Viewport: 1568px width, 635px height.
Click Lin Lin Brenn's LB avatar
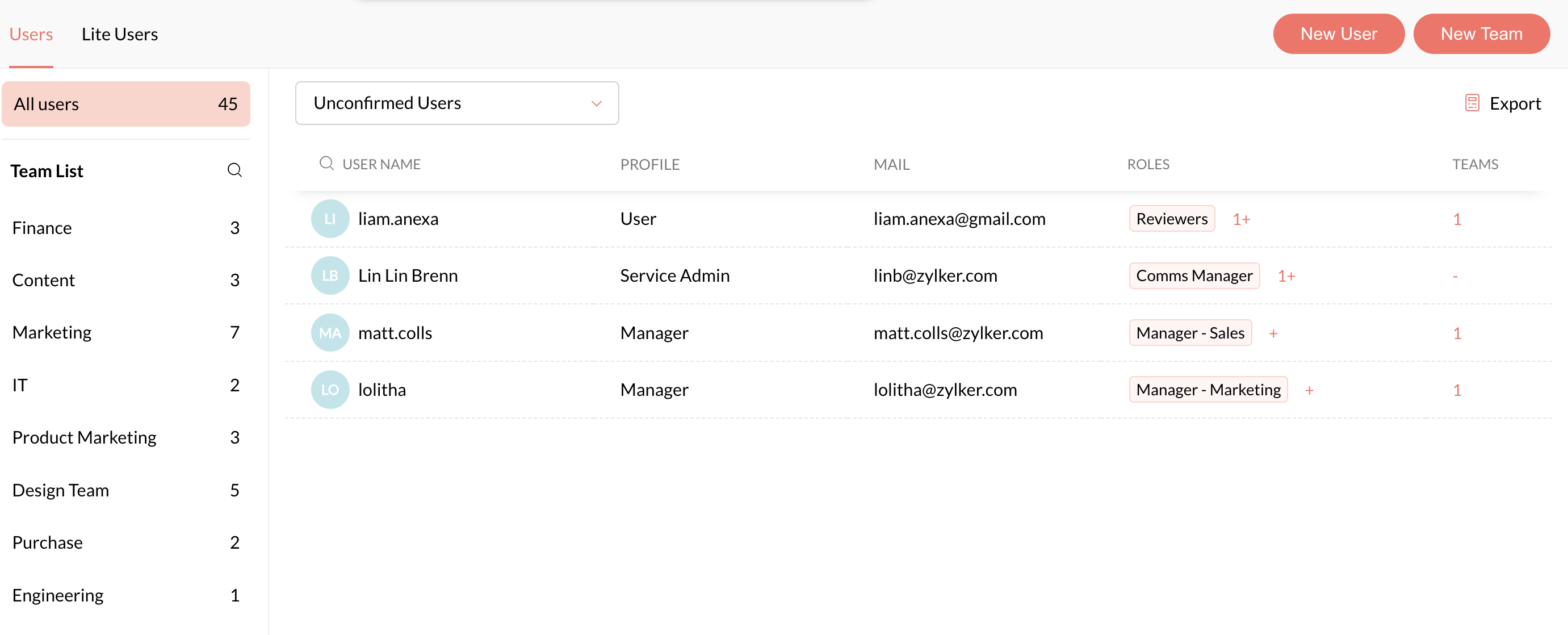coord(329,276)
